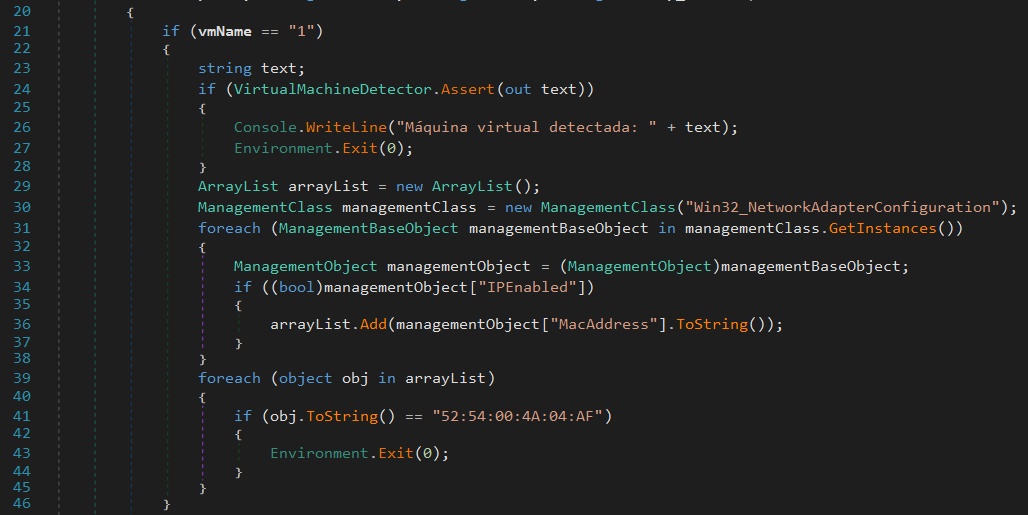Click line number 36 in the gutter

(22, 324)
